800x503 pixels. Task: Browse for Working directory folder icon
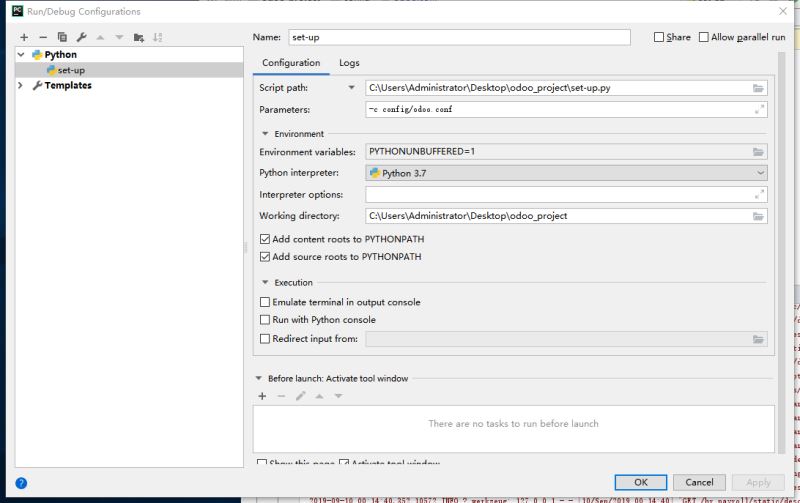[758, 216]
